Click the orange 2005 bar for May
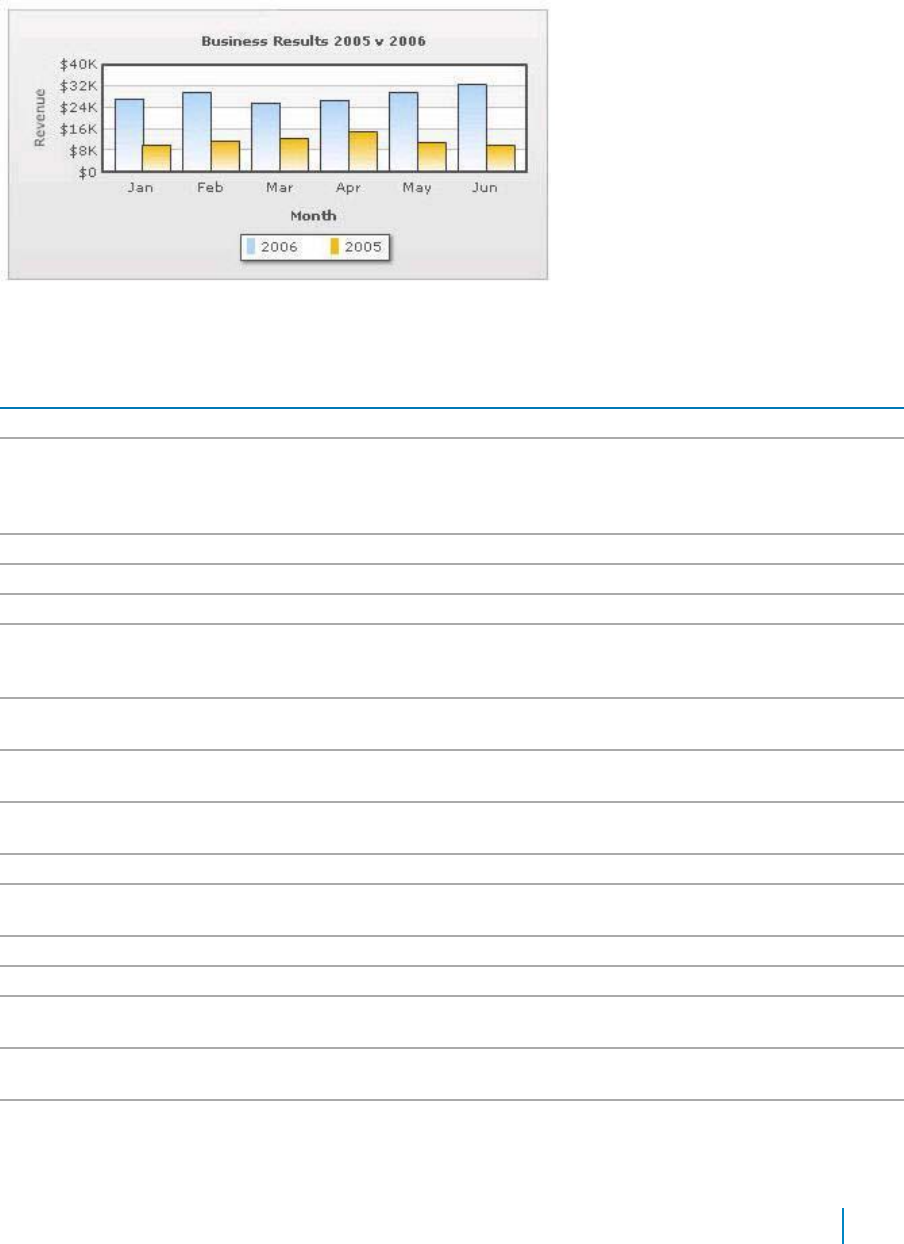Viewport: 904px width, 1244px height. [x=432, y=157]
